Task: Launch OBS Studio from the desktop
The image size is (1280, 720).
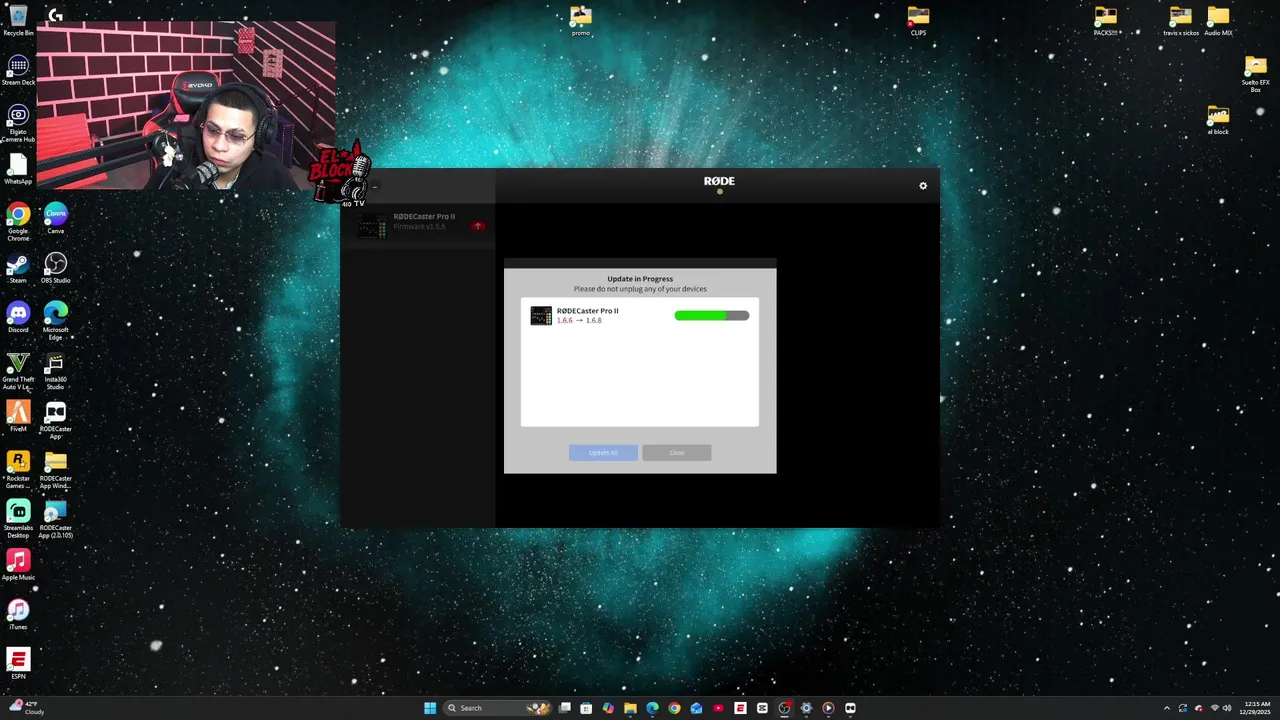Action: tap(55, 268)
